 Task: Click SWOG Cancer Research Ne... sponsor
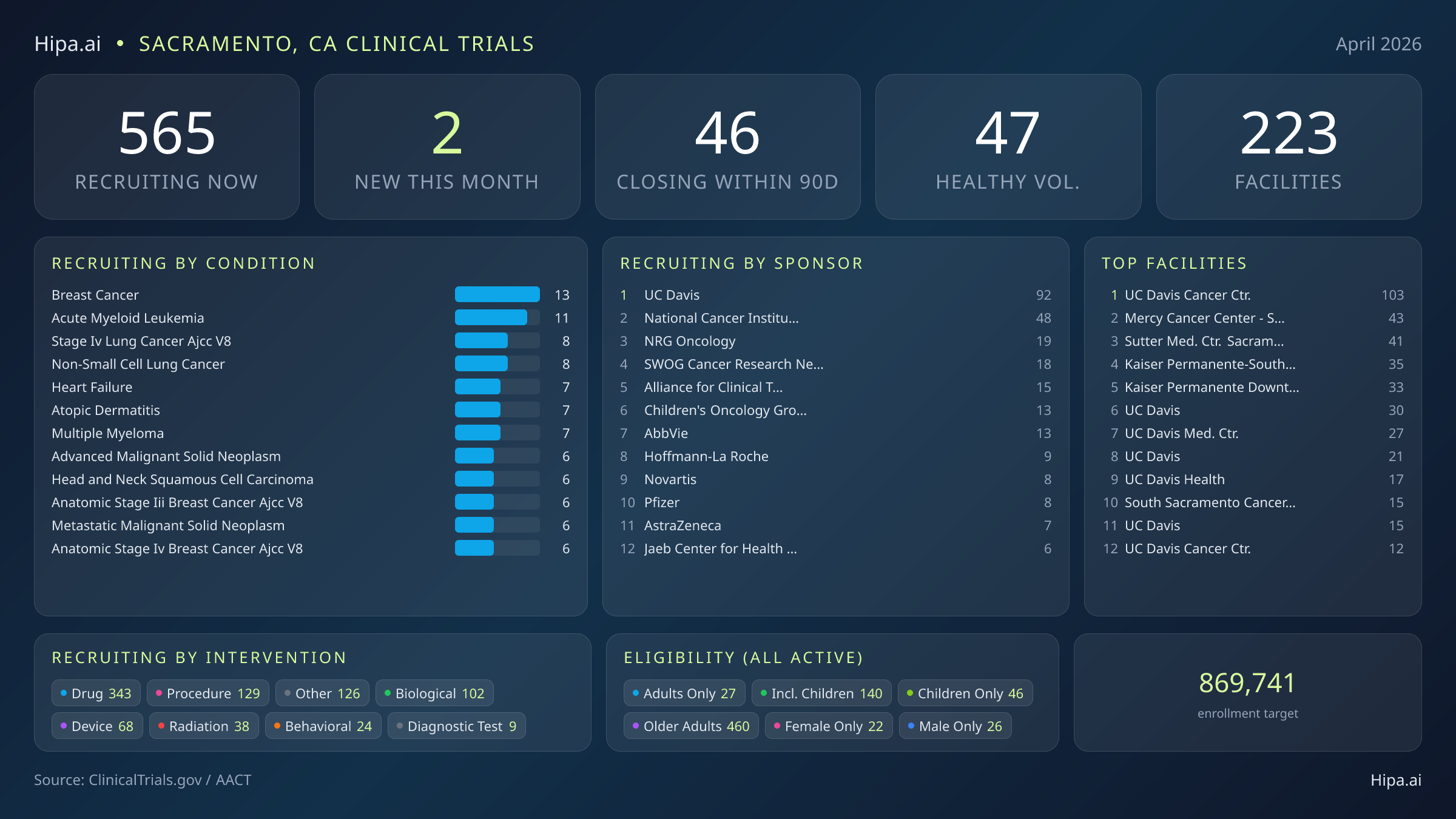click(835, 364)
